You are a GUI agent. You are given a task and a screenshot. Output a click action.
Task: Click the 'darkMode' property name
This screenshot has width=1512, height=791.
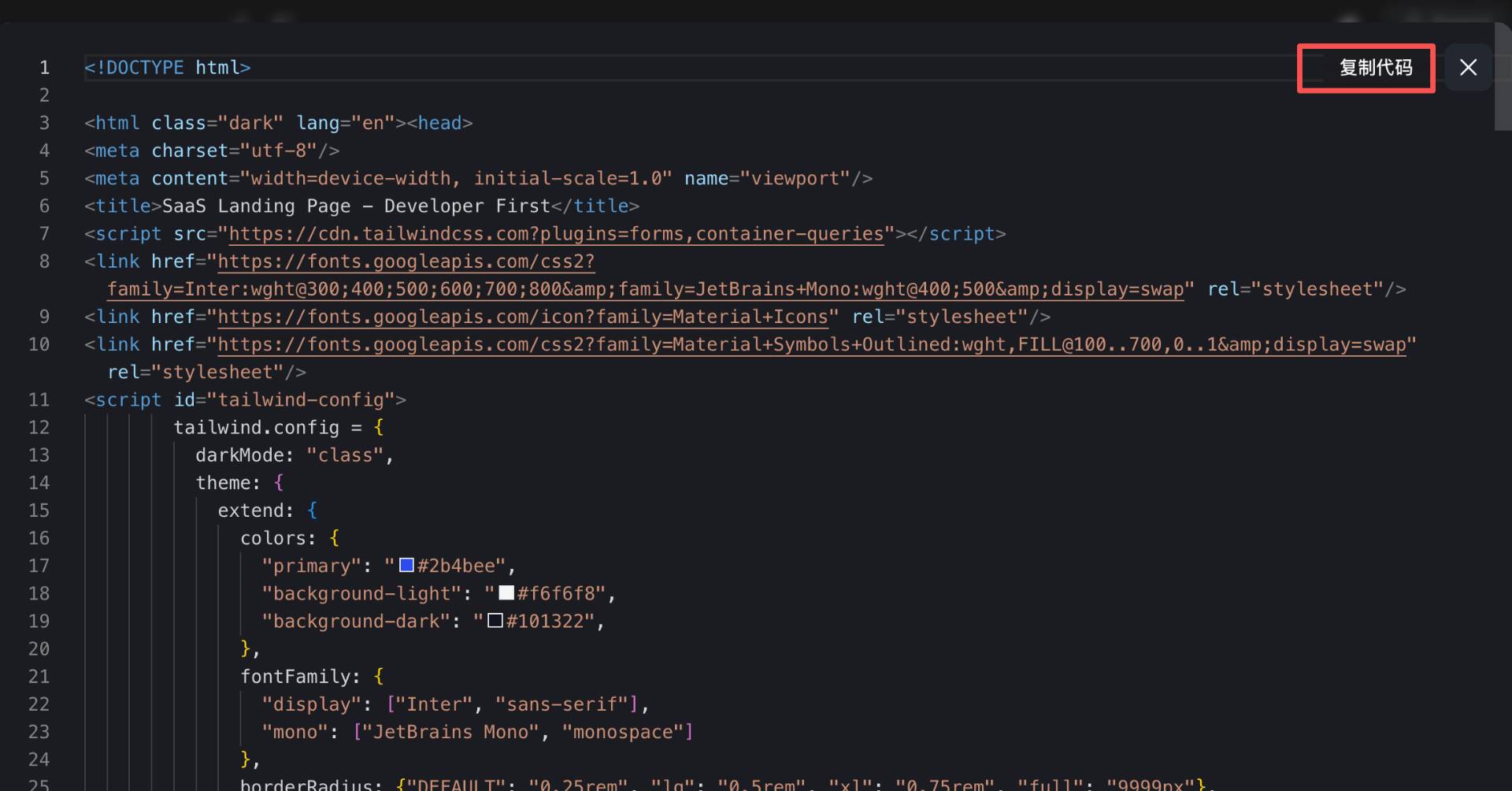point(239,455)
